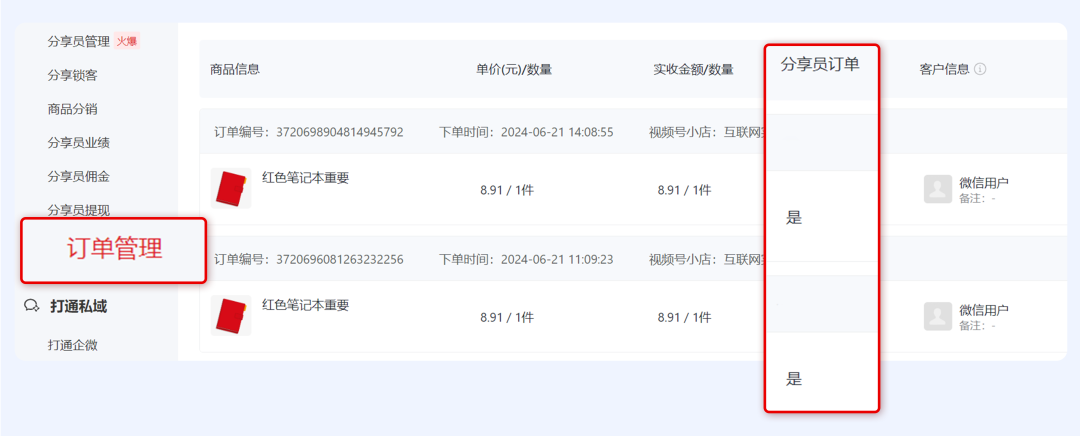Viewport: 1080px width, 436px height.
Task: Click the 分享员订单 column header
Action: click(x=820, y=65)
